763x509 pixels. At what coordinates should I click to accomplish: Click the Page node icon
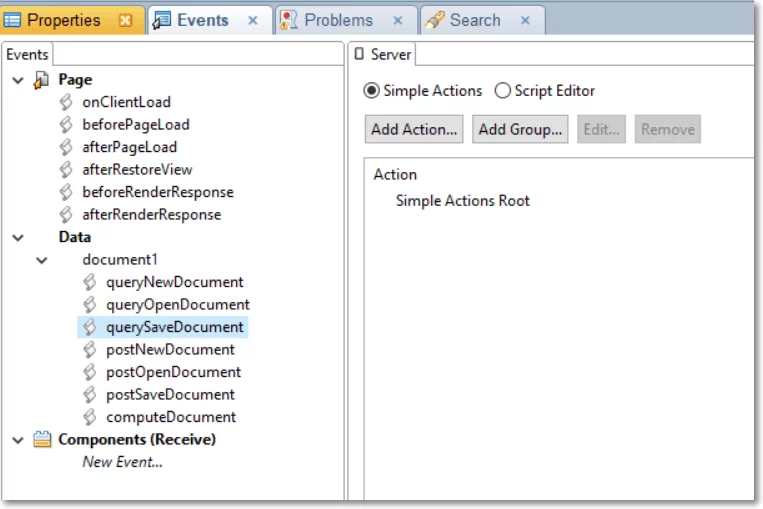click(x=42, y=80)
